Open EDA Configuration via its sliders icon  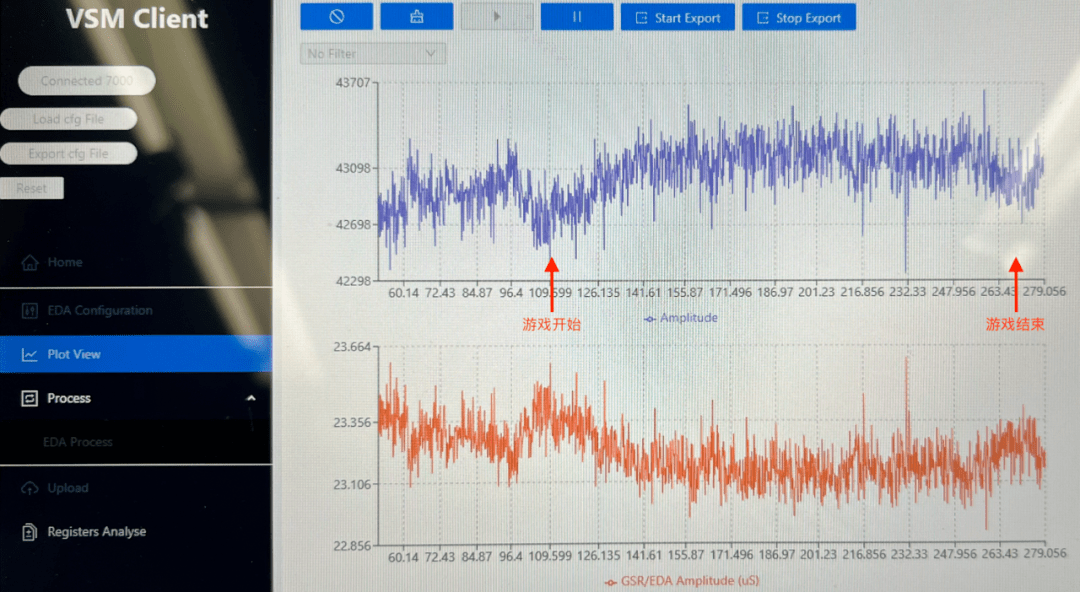coord(29,311)
